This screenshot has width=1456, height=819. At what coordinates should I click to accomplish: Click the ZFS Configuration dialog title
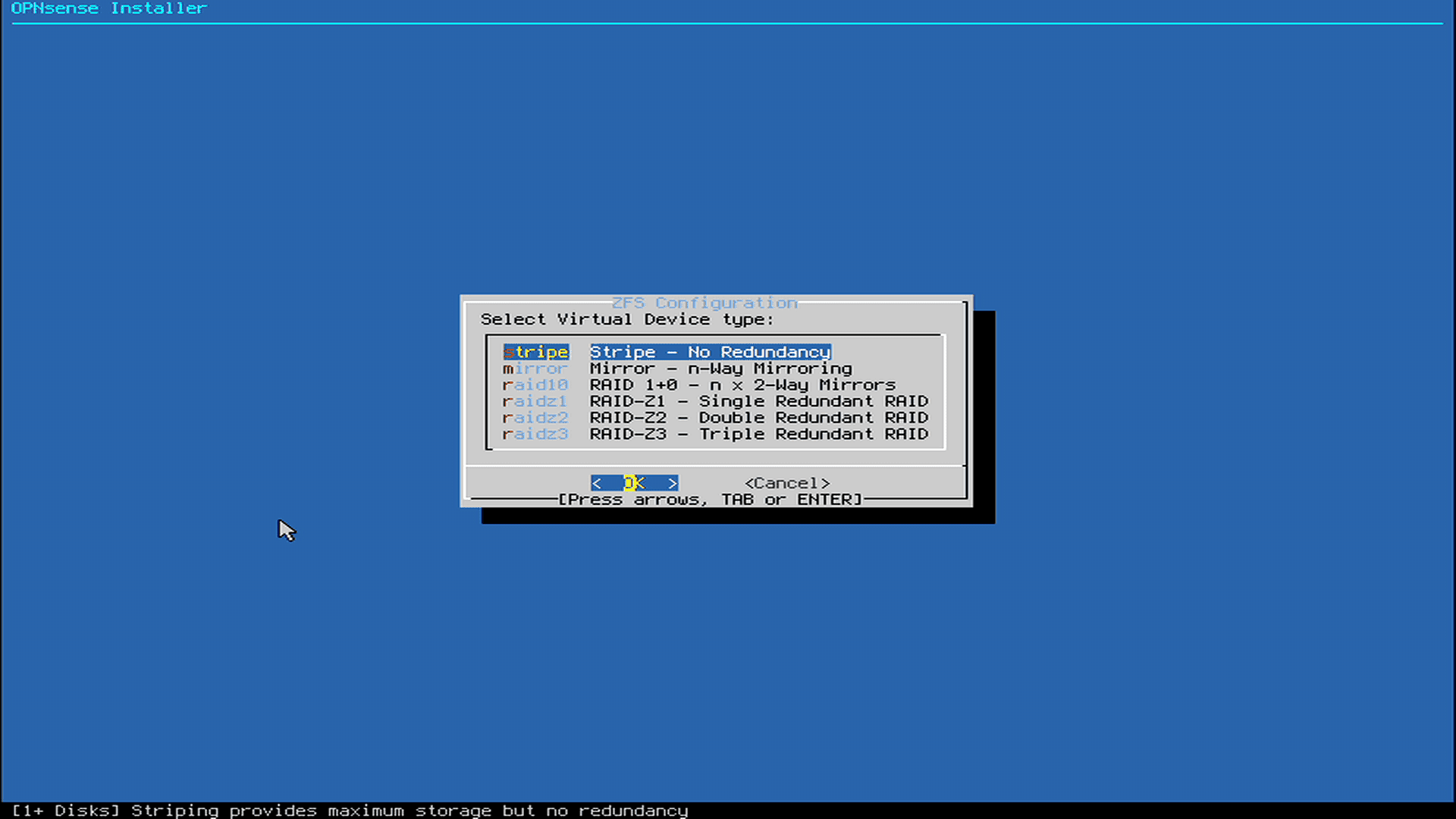704,303
